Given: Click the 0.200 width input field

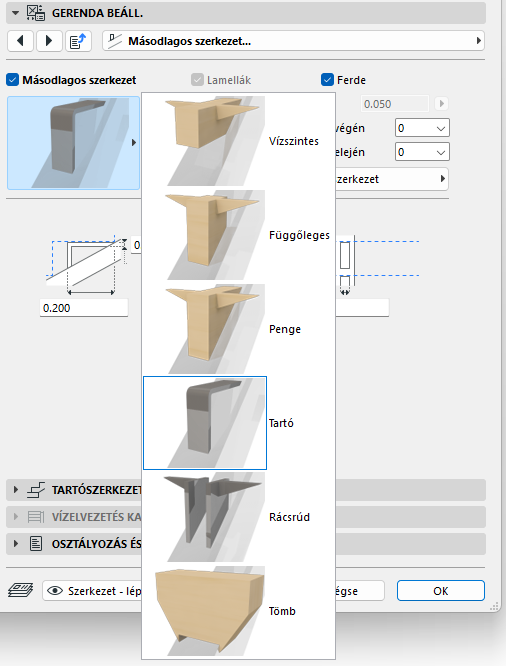Looking at the screenshot, I should [84, 308].
